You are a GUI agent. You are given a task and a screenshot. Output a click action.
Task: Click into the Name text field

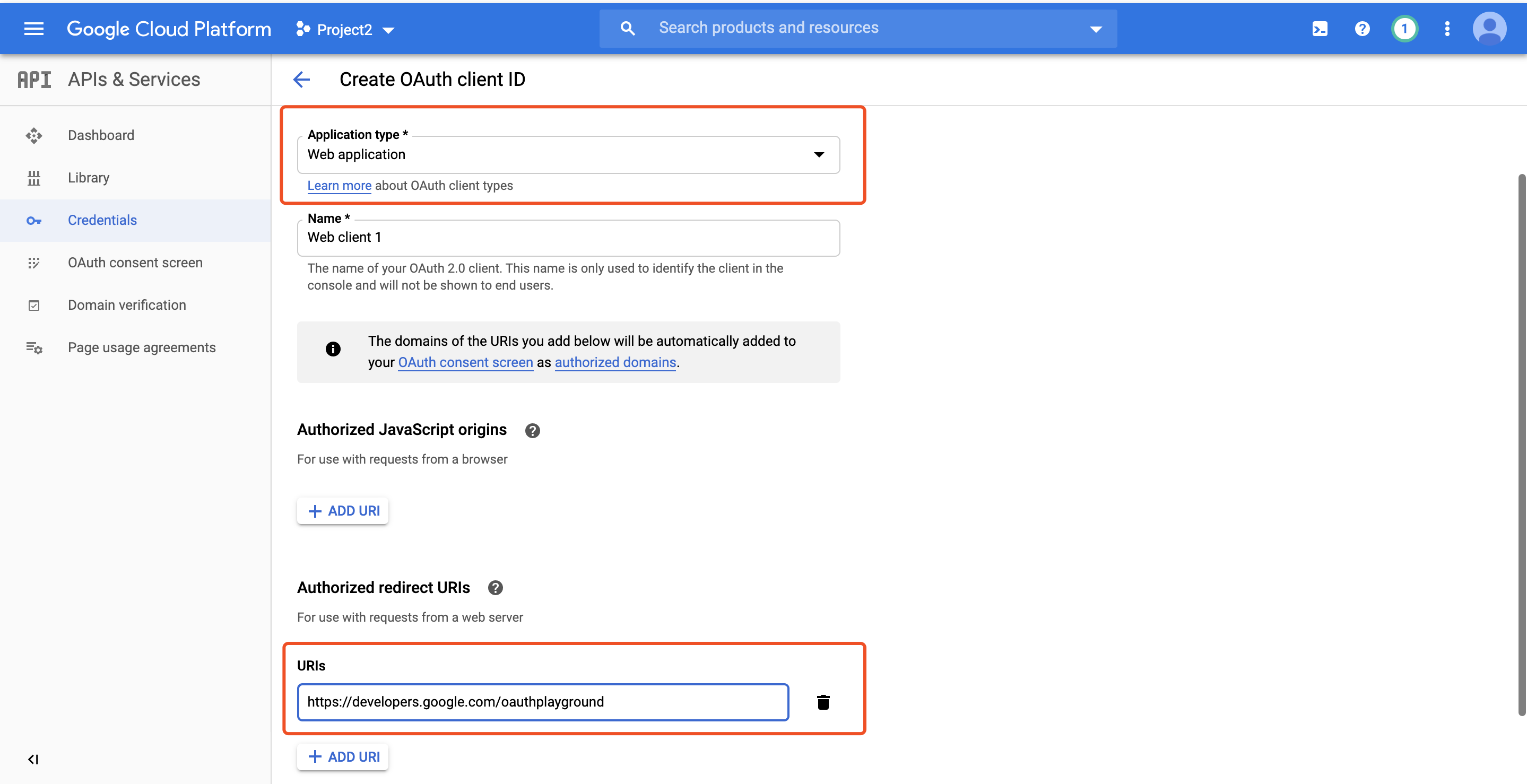(x=568, y=238)
